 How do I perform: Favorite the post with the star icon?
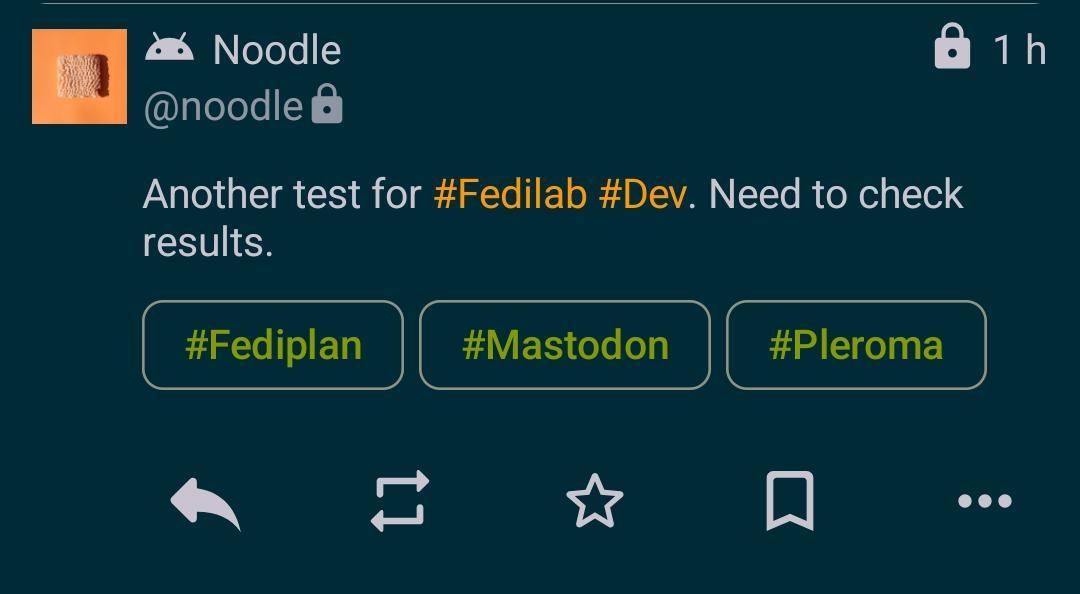pyautogui.click(x=594, y=501)
